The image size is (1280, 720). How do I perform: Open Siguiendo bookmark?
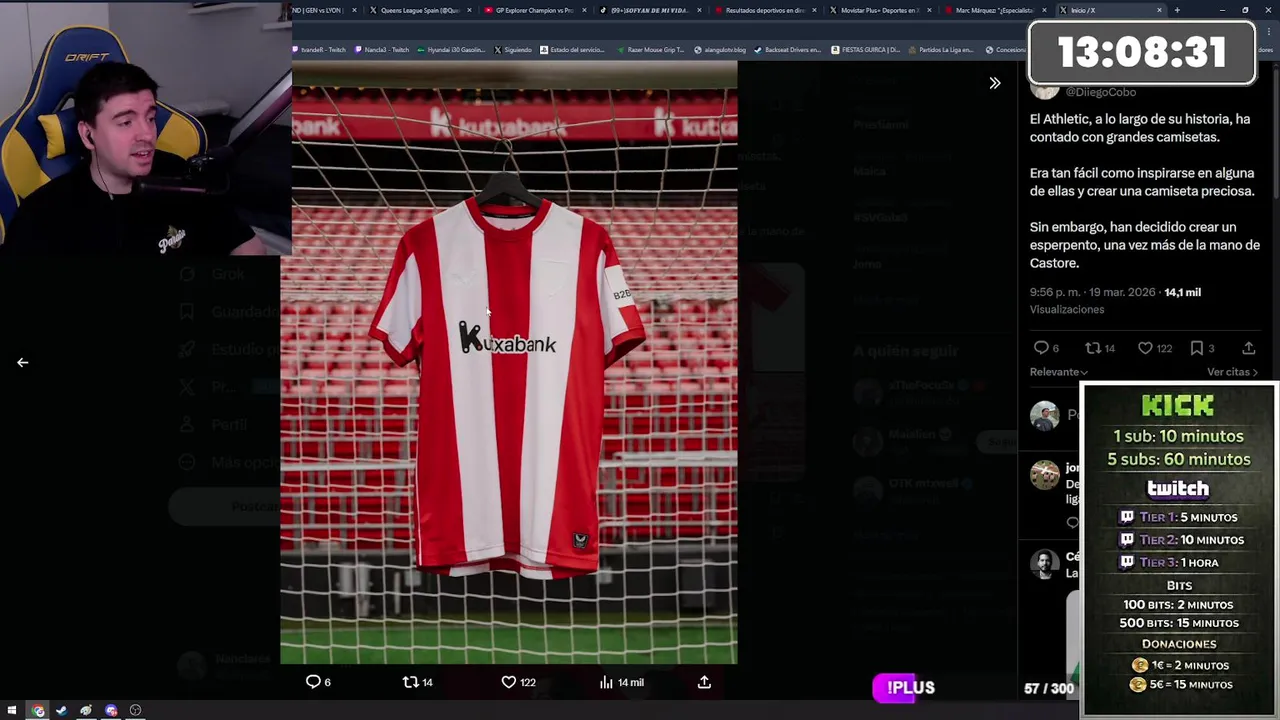512,50
